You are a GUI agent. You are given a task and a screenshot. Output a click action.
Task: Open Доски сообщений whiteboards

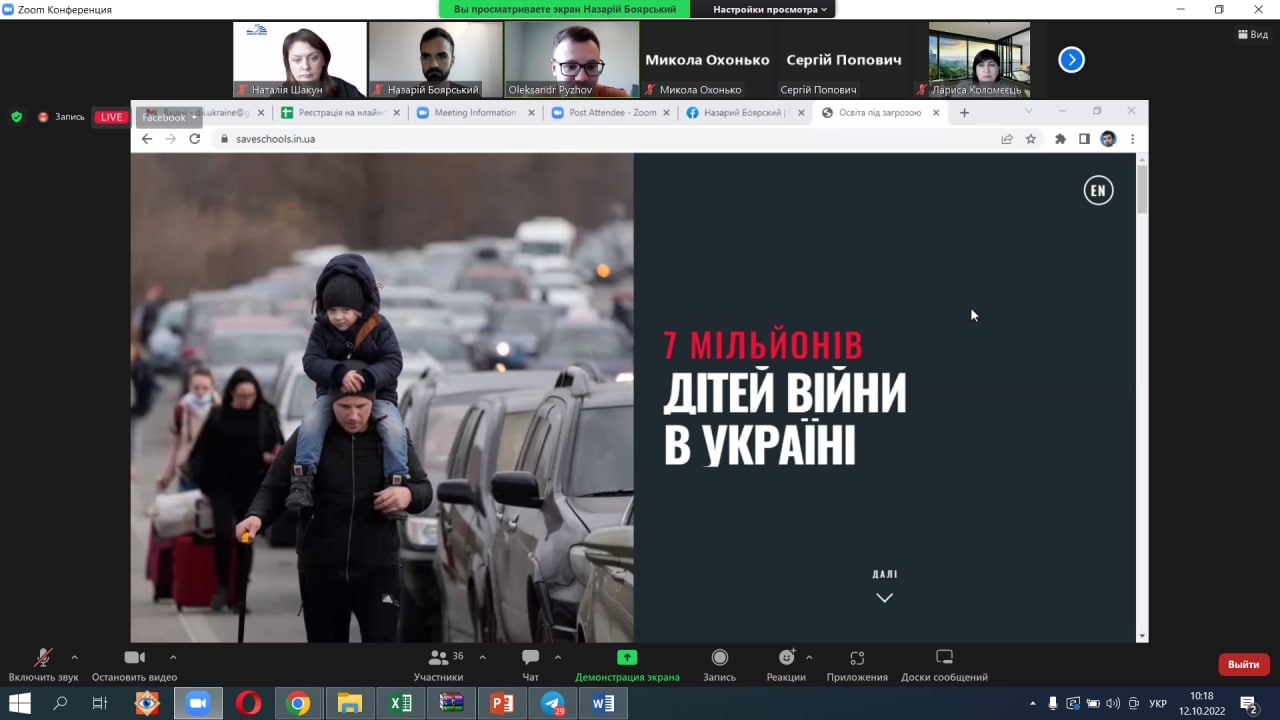pos(944,664)
